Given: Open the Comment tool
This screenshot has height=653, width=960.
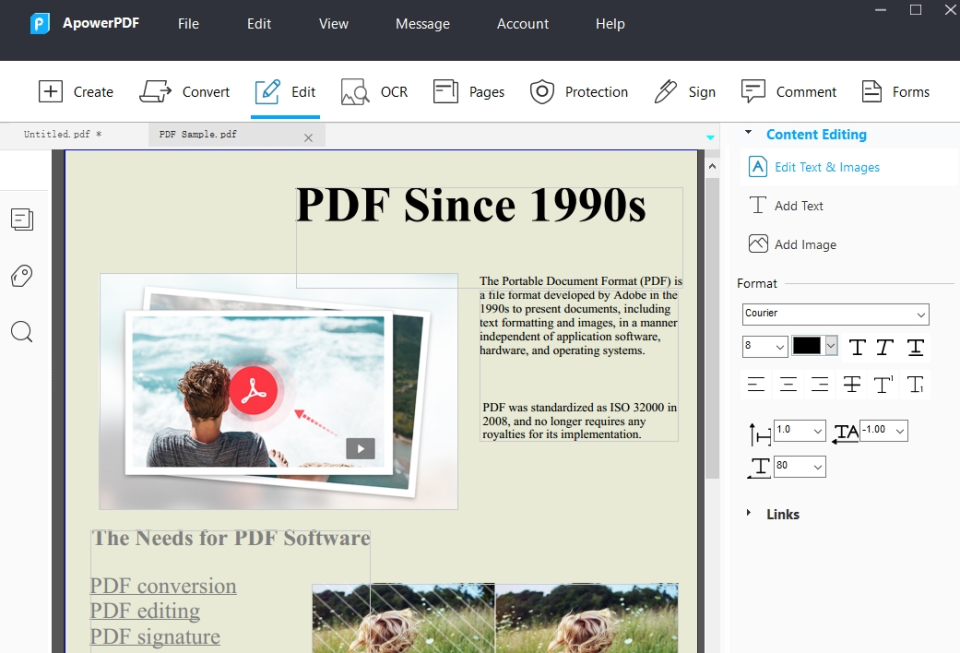Looking at the screenshot, I should (x=789, y=91).
